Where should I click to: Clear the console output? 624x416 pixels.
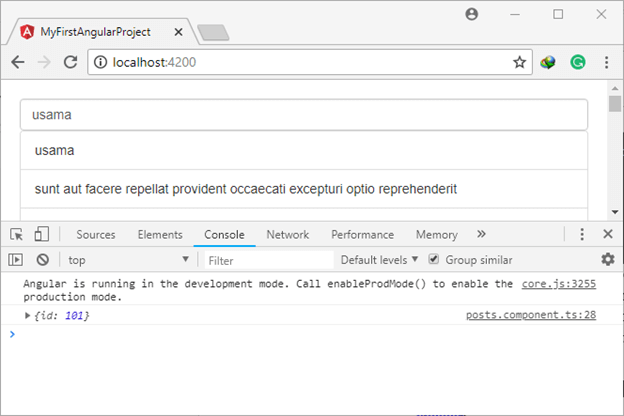point(43,260)
